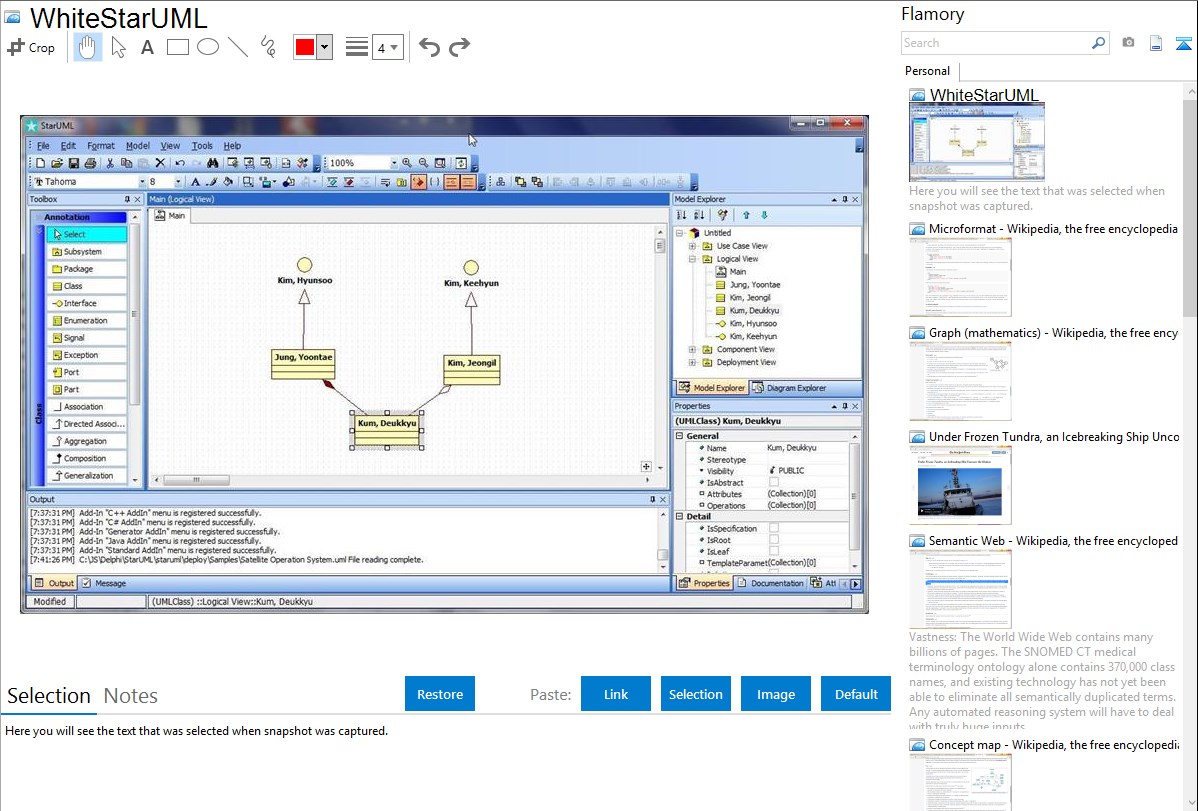Click the open folder icon in StarUML
1198x811 pixels.
pos(57,163)
